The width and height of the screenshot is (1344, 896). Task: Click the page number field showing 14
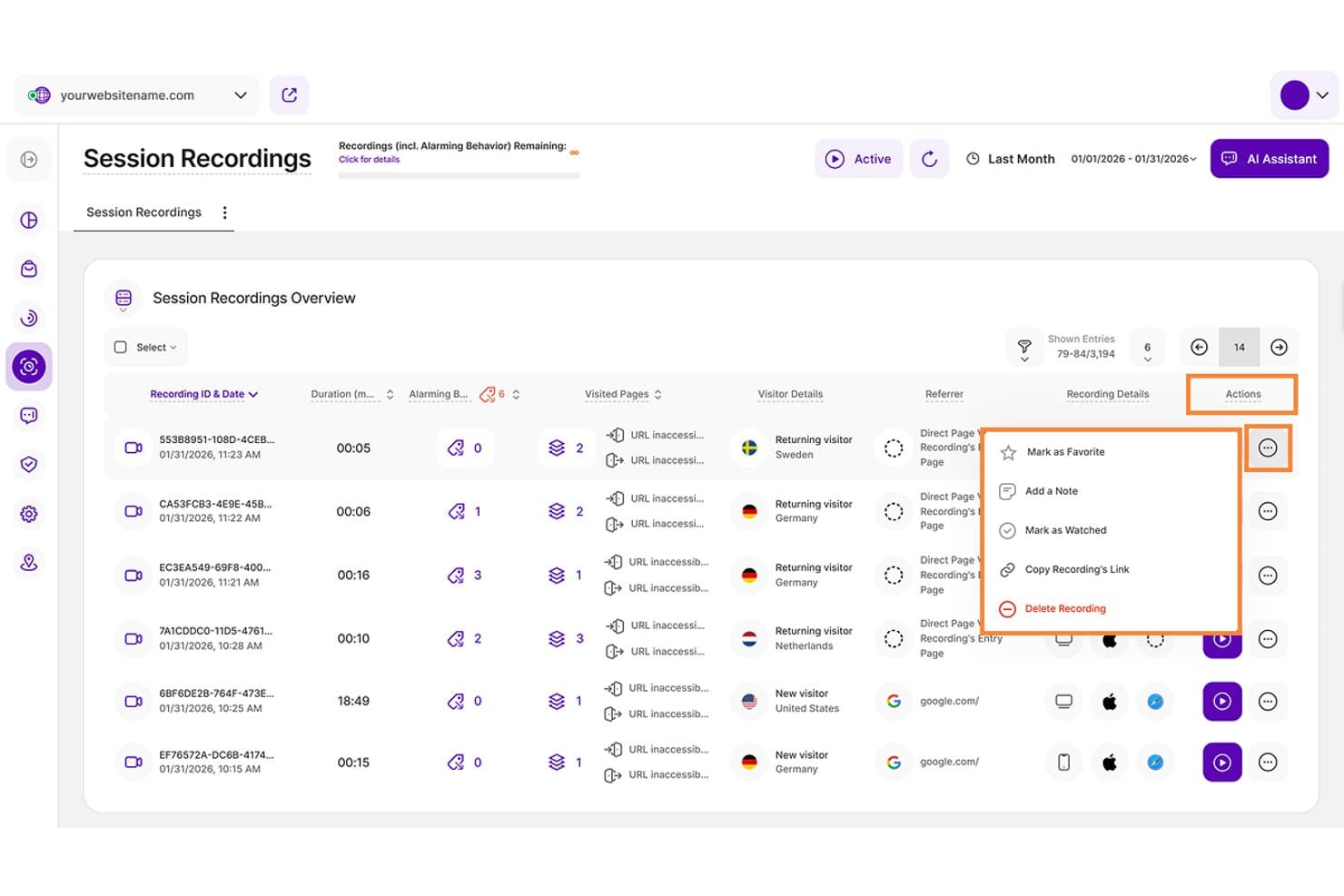click(x=1240, y=348)
